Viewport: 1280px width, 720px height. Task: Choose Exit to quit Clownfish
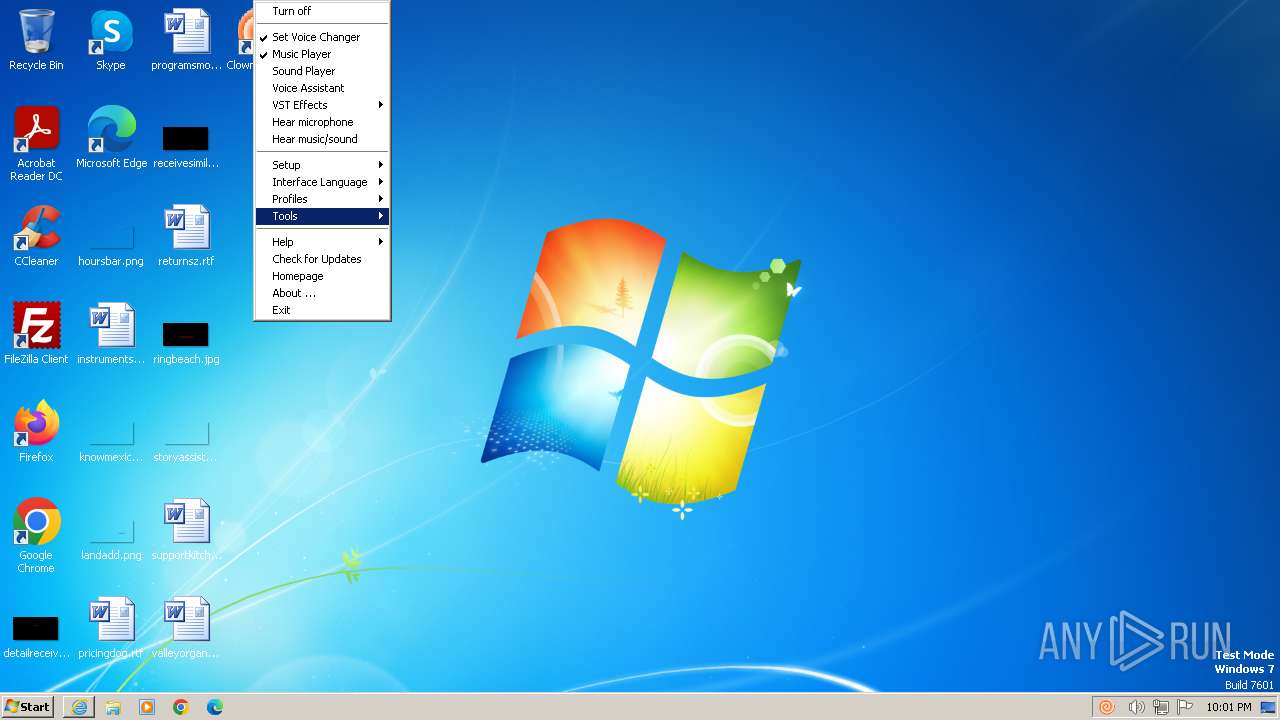(x=322, y=310)
